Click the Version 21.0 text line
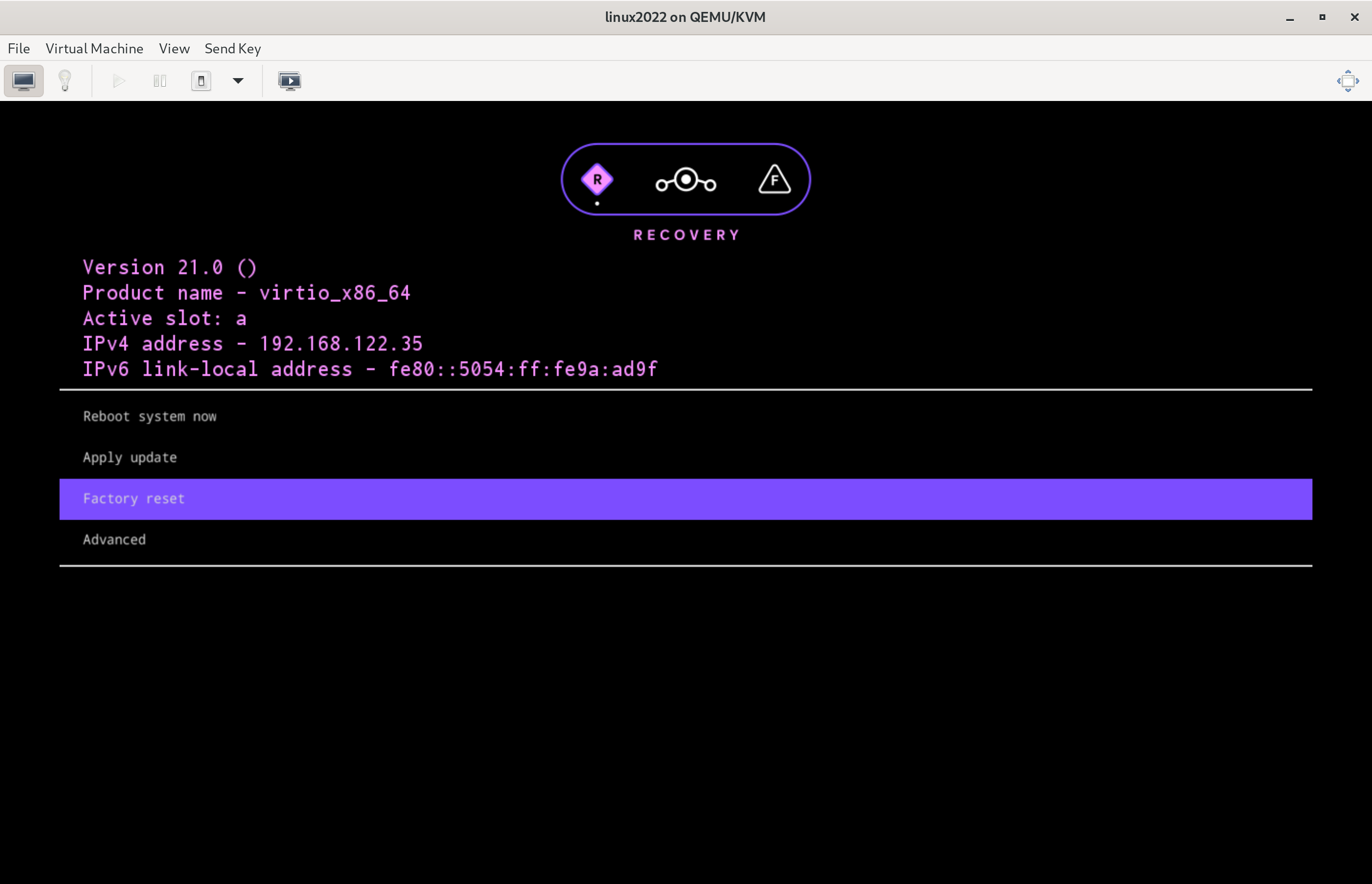Image resolution: width=1372 pixels, height=884 pixels. point(170,268)
